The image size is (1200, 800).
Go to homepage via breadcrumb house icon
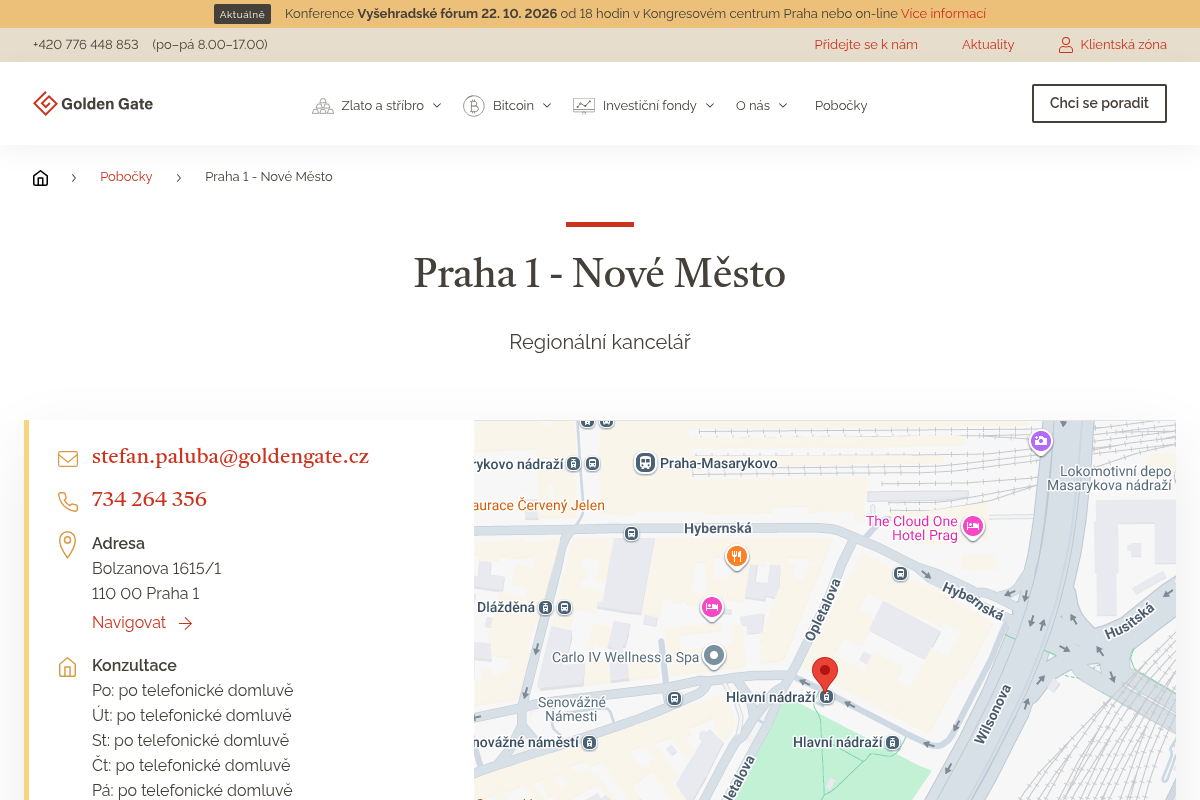click(40, 177)
